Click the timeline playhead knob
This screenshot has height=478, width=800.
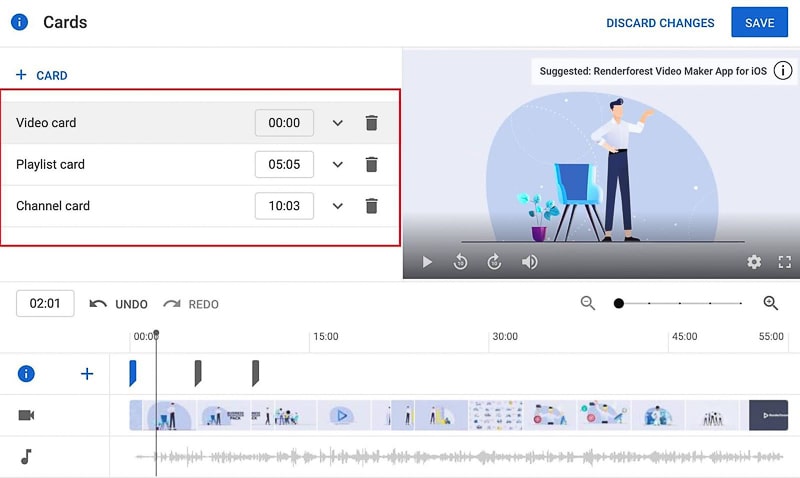tap(156, 333)
